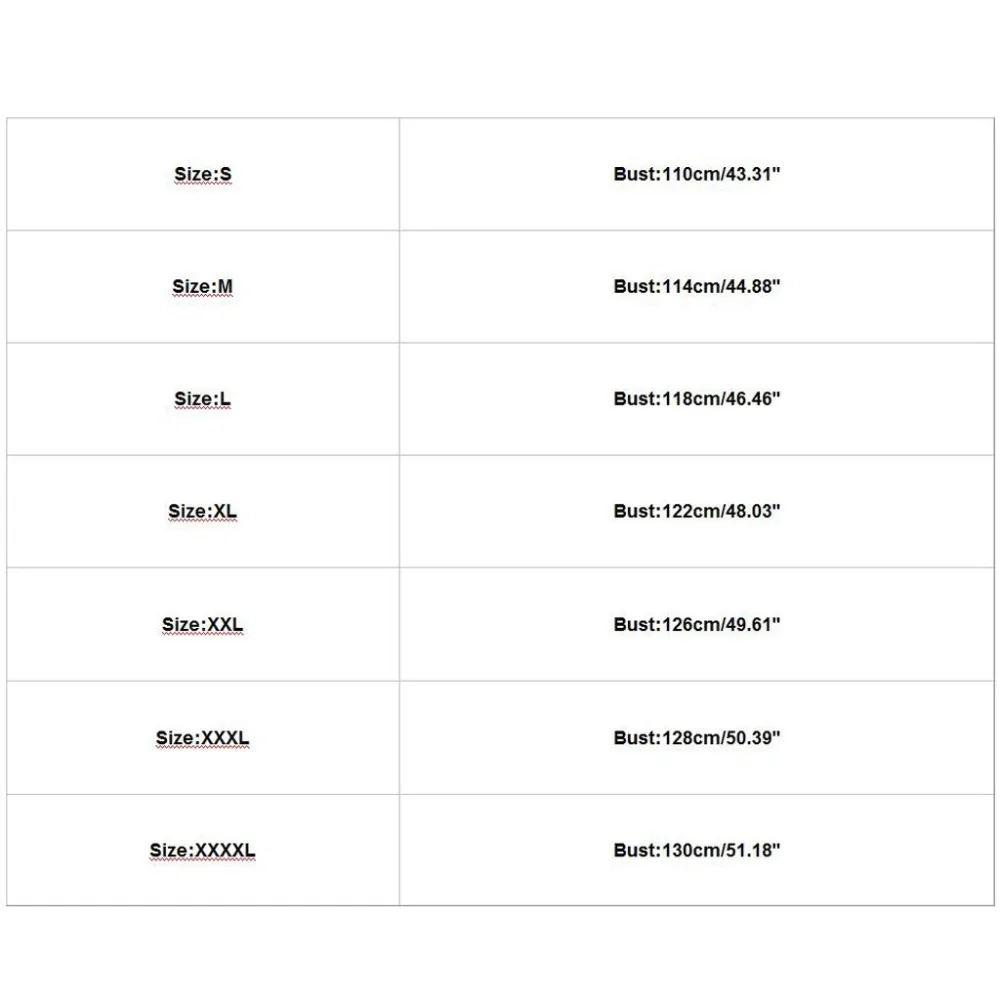The height and width of the screenshot is (1000, 1000).
Task: Click the Size:XXXXL label
Action: point(203,850)
